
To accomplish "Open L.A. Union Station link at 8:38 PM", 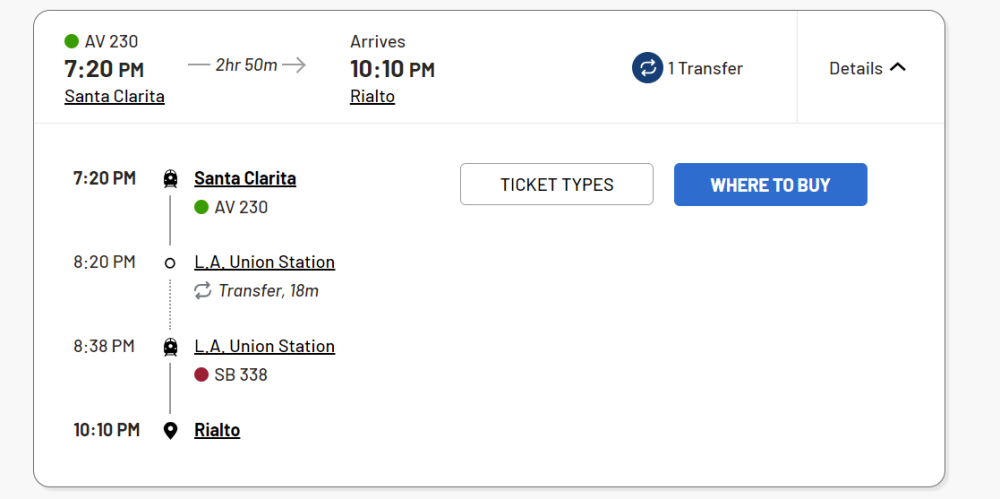I will 264,346.
